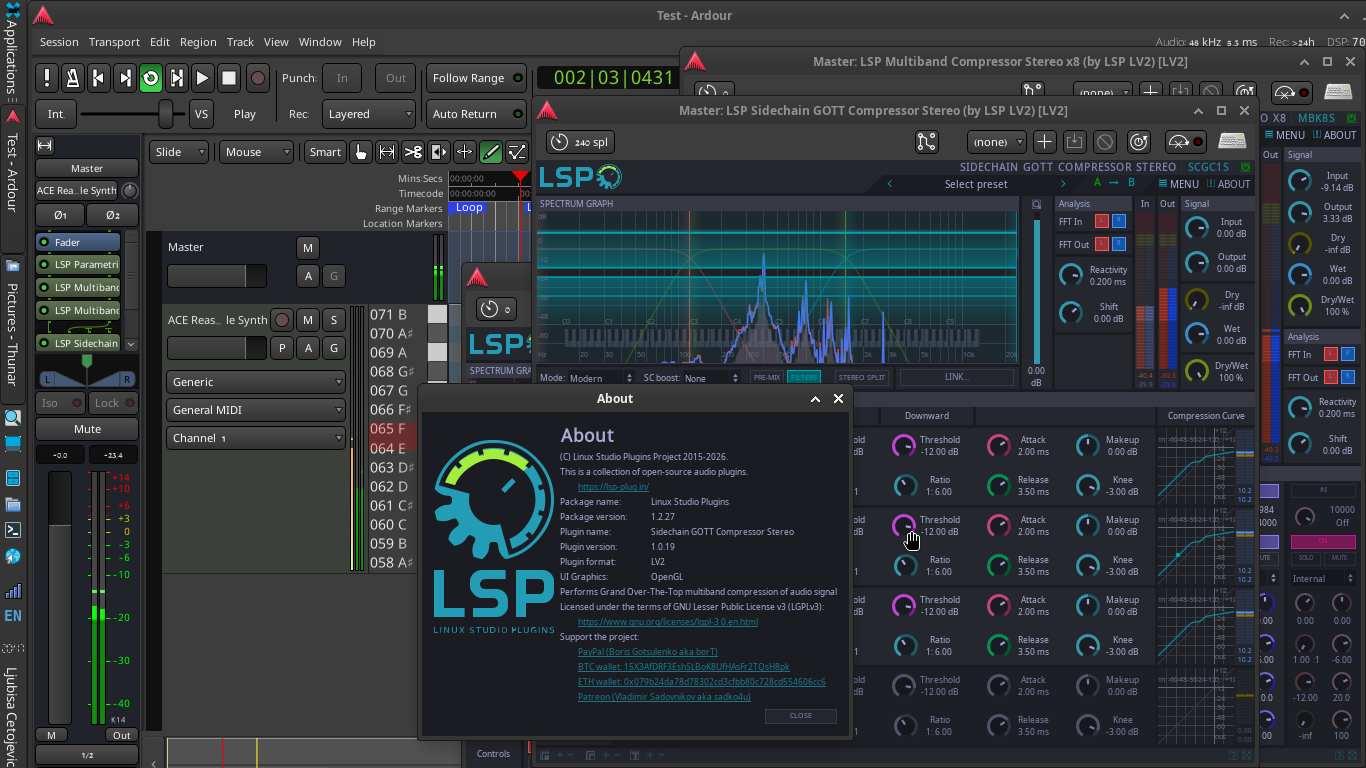Toggle FFT In left channel
1366x768 pixels.
click(x=1102, y=221)
